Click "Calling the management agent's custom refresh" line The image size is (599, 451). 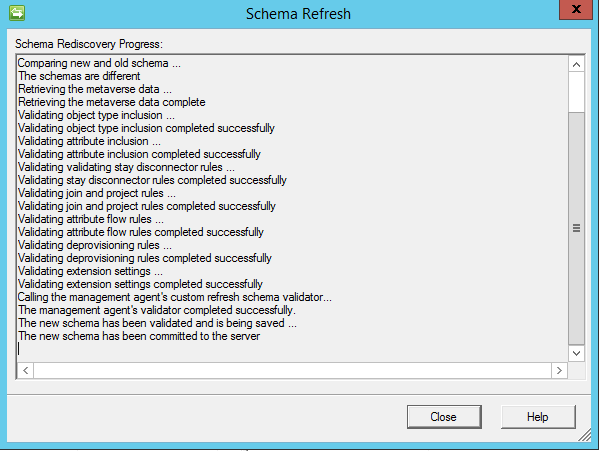175,297
